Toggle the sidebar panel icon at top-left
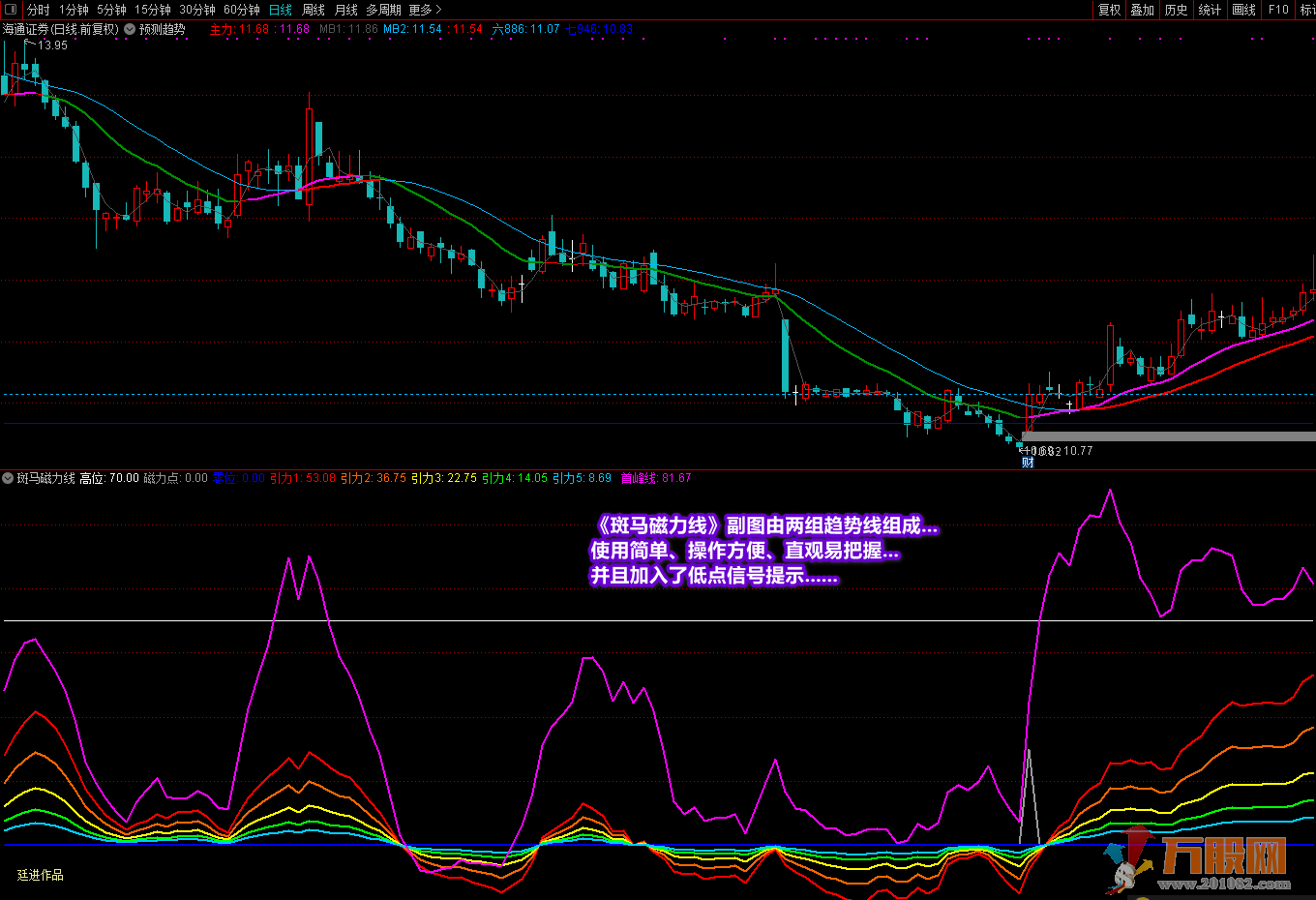 click(x=11, y=10)
